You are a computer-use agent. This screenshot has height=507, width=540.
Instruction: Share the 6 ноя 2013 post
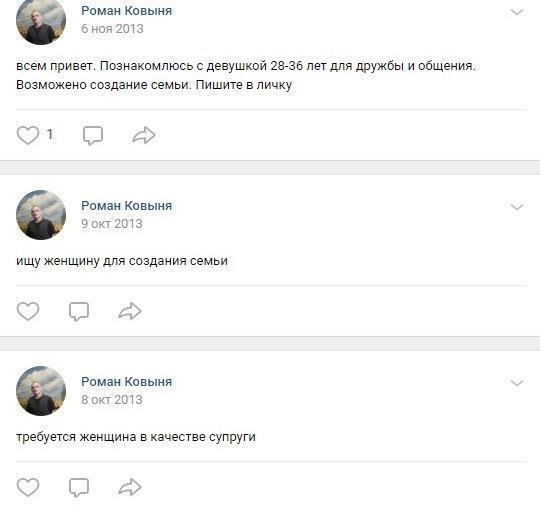144,135
